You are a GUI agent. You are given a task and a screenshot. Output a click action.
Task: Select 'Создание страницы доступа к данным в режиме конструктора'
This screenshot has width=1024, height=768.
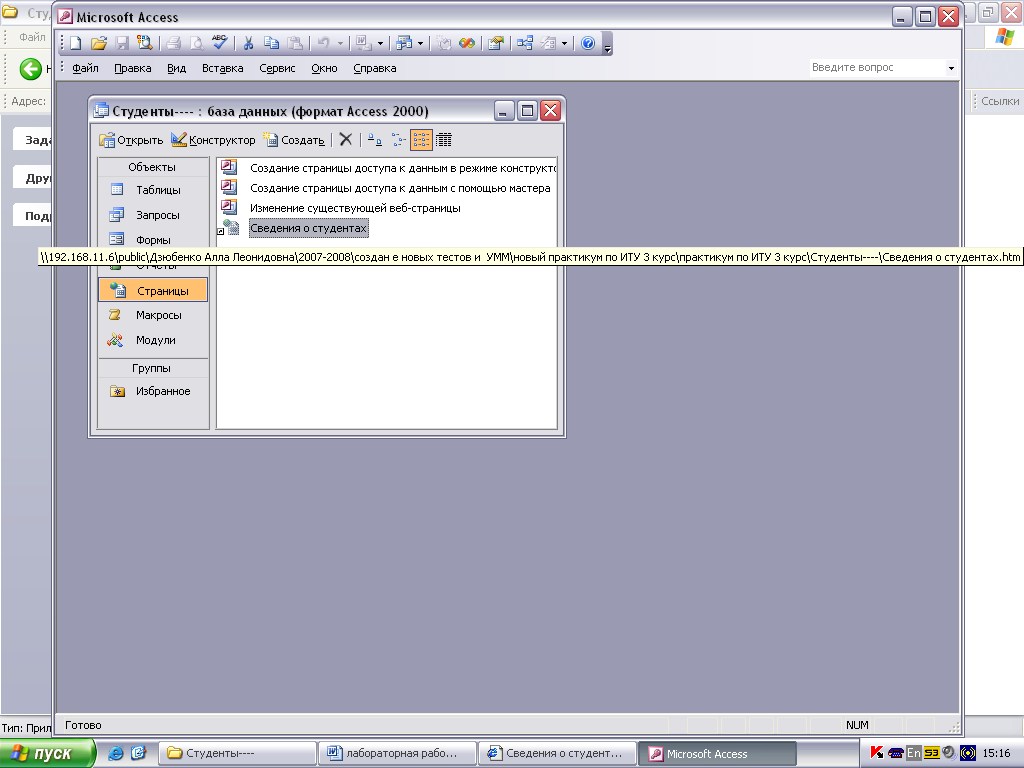point(389,168)
